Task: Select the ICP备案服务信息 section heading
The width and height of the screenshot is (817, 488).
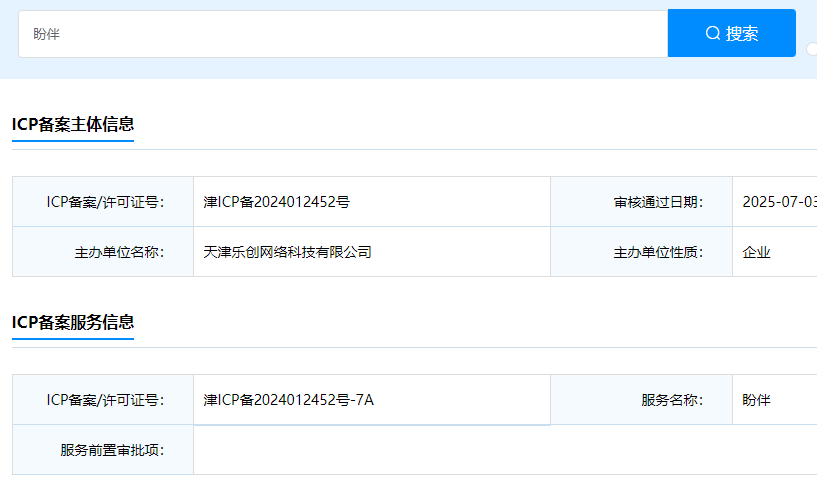Action: click(x=73, y=322)
